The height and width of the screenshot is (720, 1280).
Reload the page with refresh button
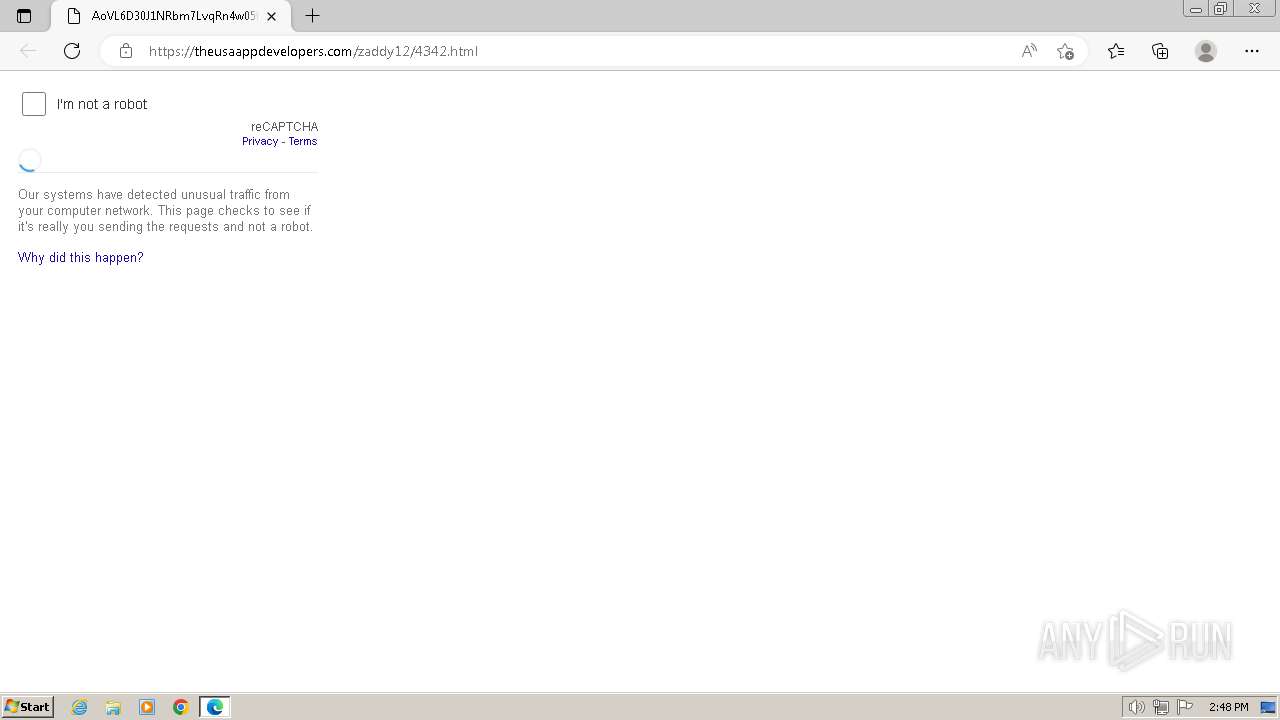(x=72, y=51)
